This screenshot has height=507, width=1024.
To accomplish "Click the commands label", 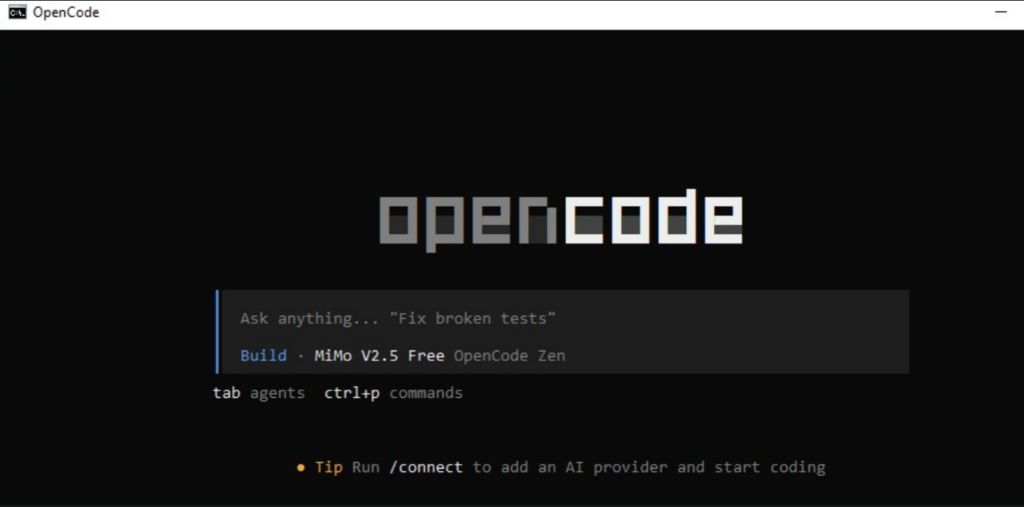I will click(x=426, y=393).
